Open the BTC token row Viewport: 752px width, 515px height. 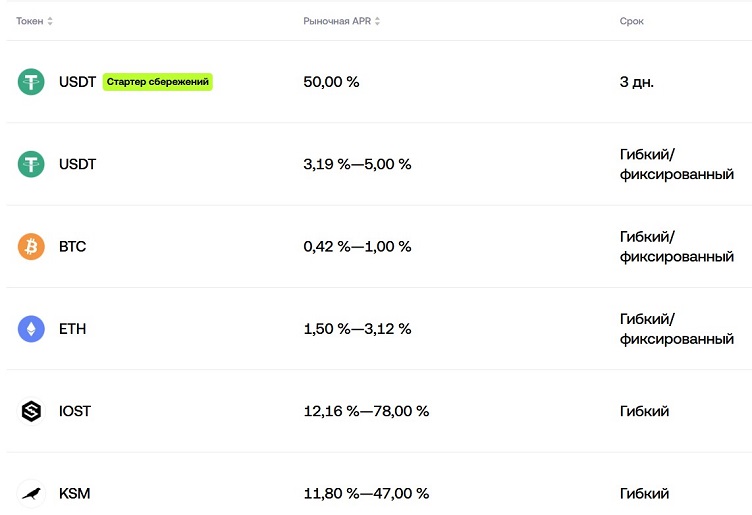(x=379, y=246)
